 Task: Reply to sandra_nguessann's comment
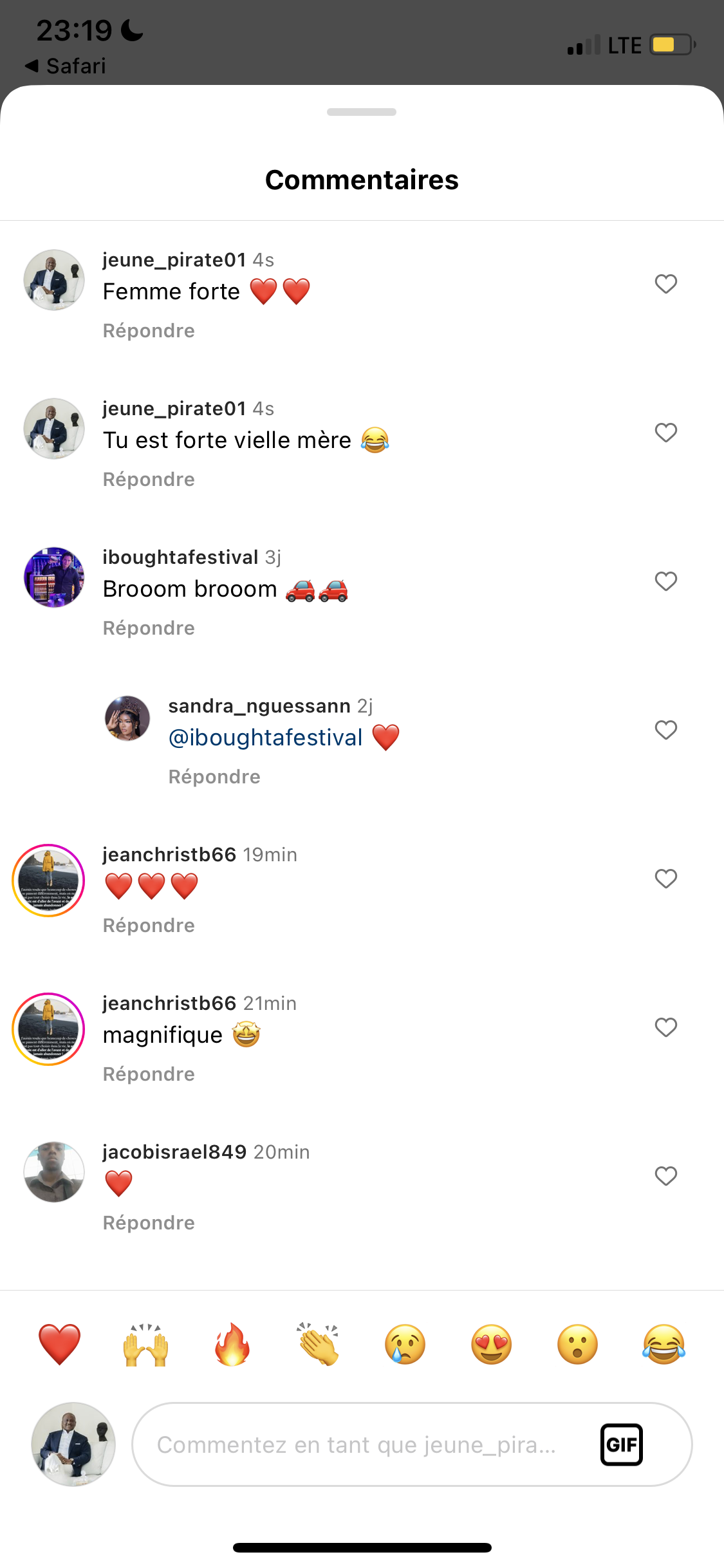point(214,777)
